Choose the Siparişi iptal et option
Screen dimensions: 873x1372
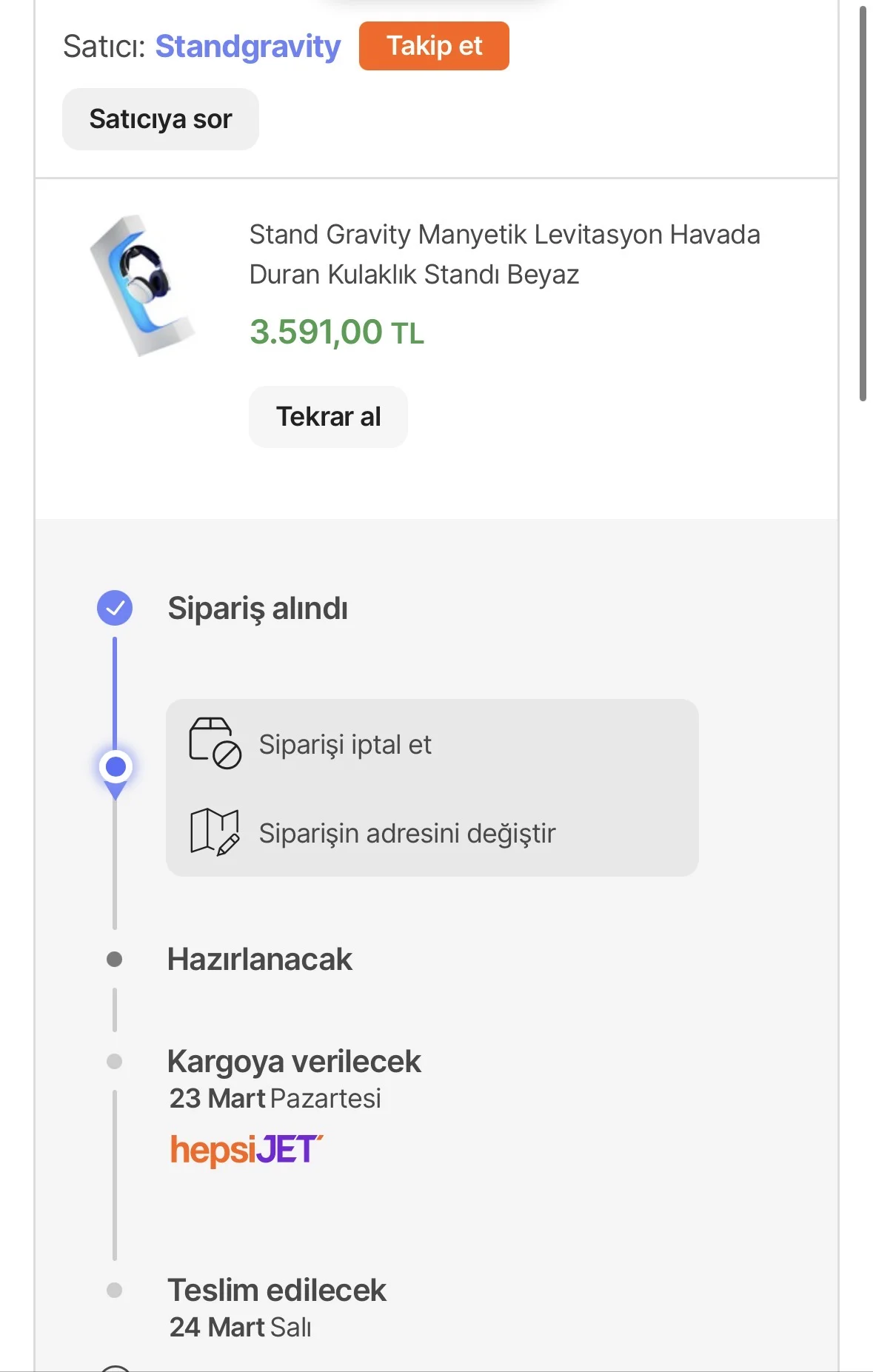click(345, 744)
